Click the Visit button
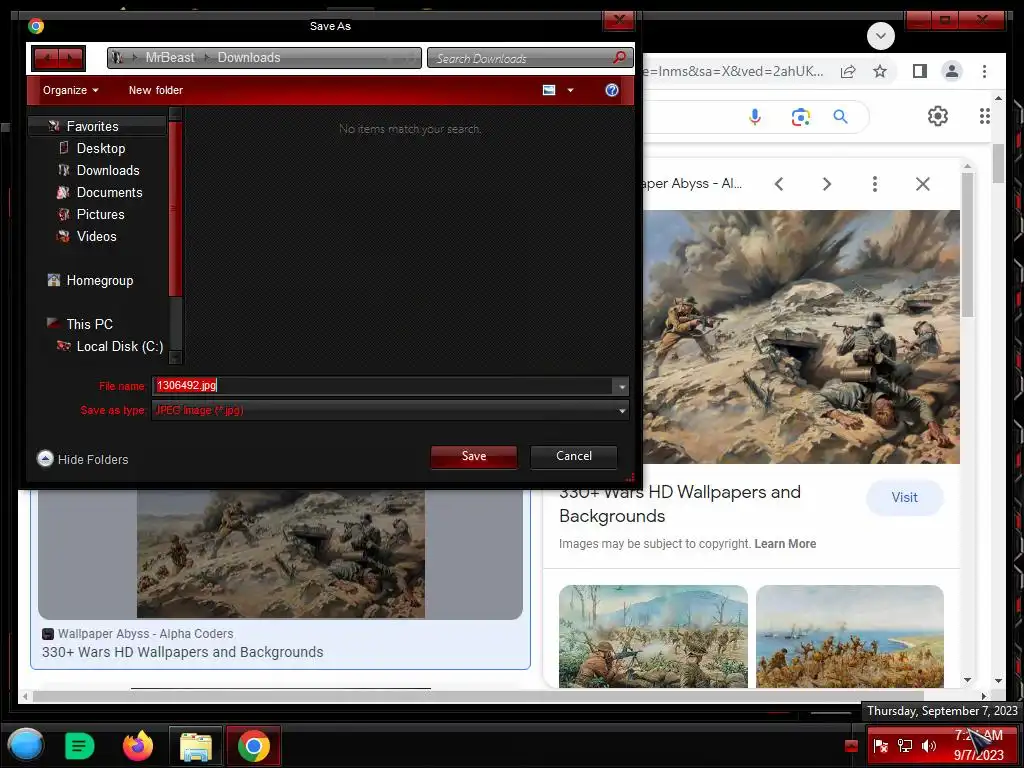The width and height of the screenshot is (1024, 768). (x=904, y=498)
